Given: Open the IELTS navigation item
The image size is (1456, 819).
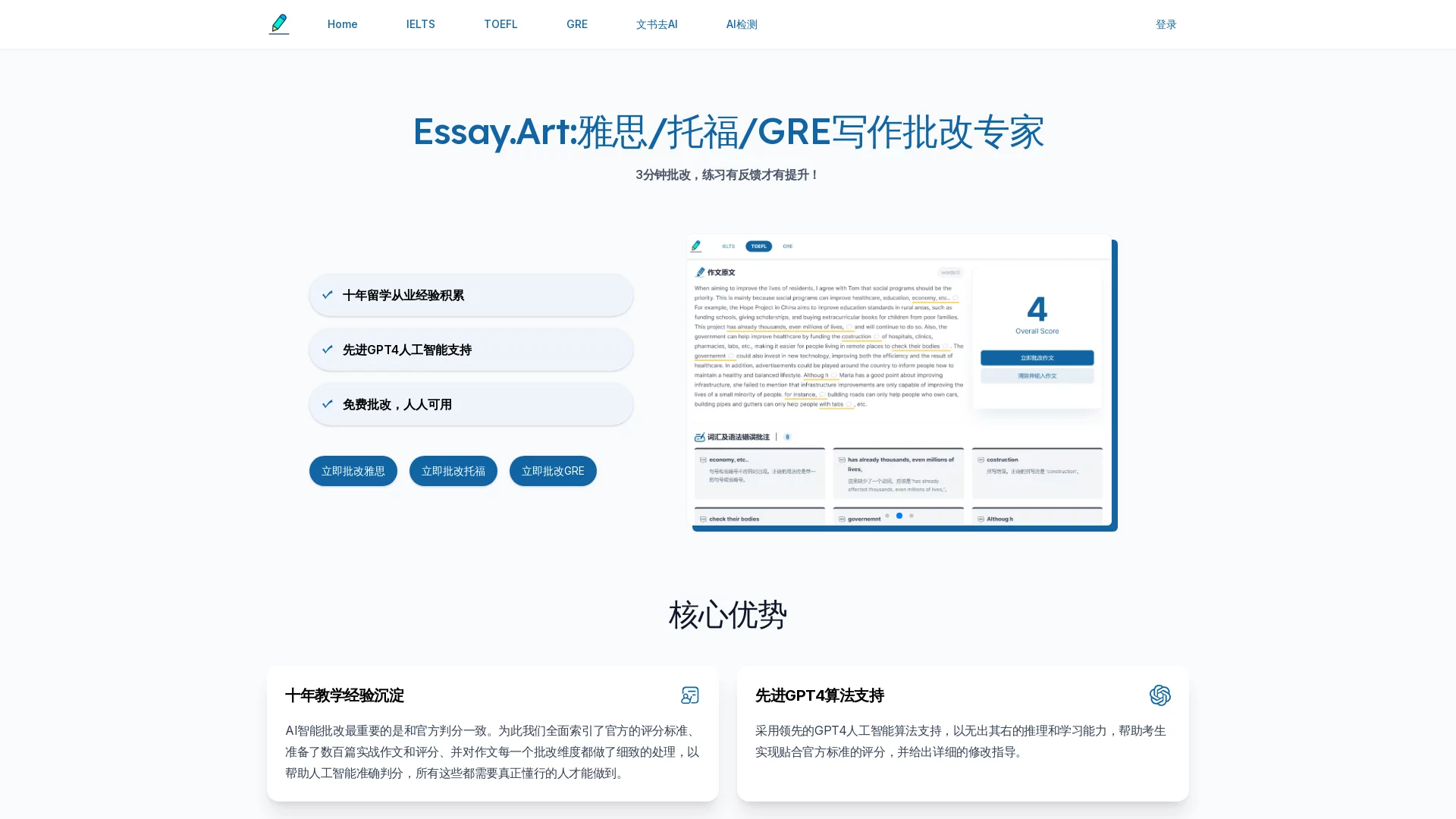Looking at the screenshot, I should click(420, 24).
